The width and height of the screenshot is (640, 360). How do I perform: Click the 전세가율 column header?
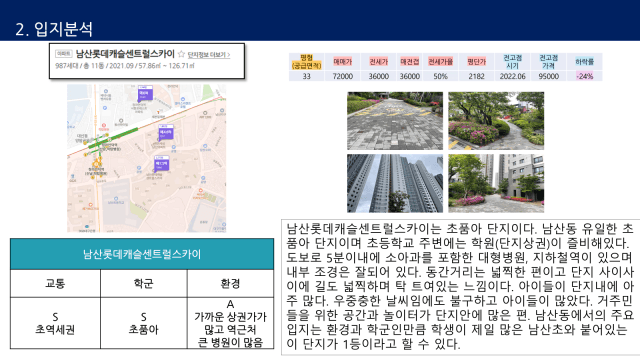tap(440, 62)
